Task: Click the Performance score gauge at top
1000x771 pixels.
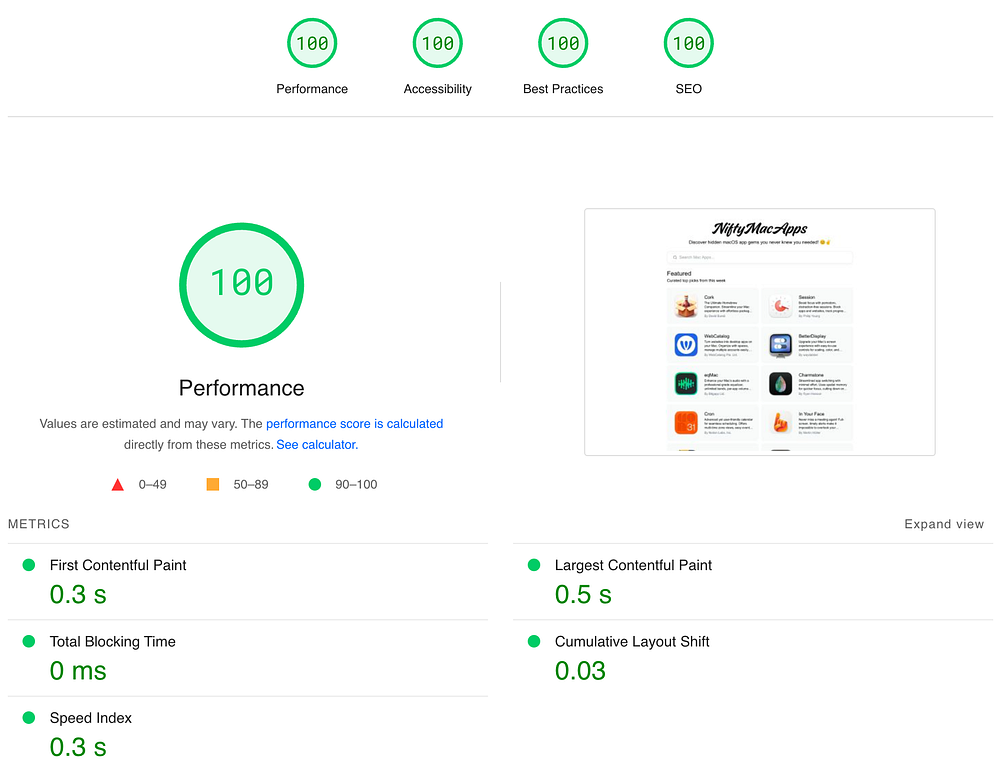Action: (312, 43)
